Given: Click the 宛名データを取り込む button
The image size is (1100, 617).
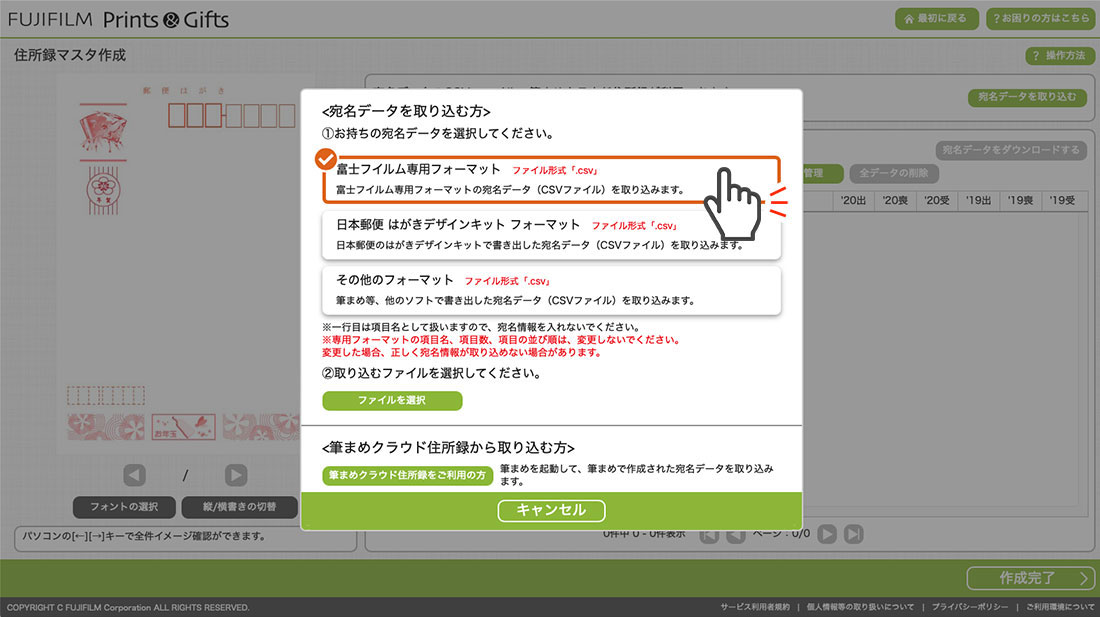Looking at the screenshot, I should click(1026, 97).
